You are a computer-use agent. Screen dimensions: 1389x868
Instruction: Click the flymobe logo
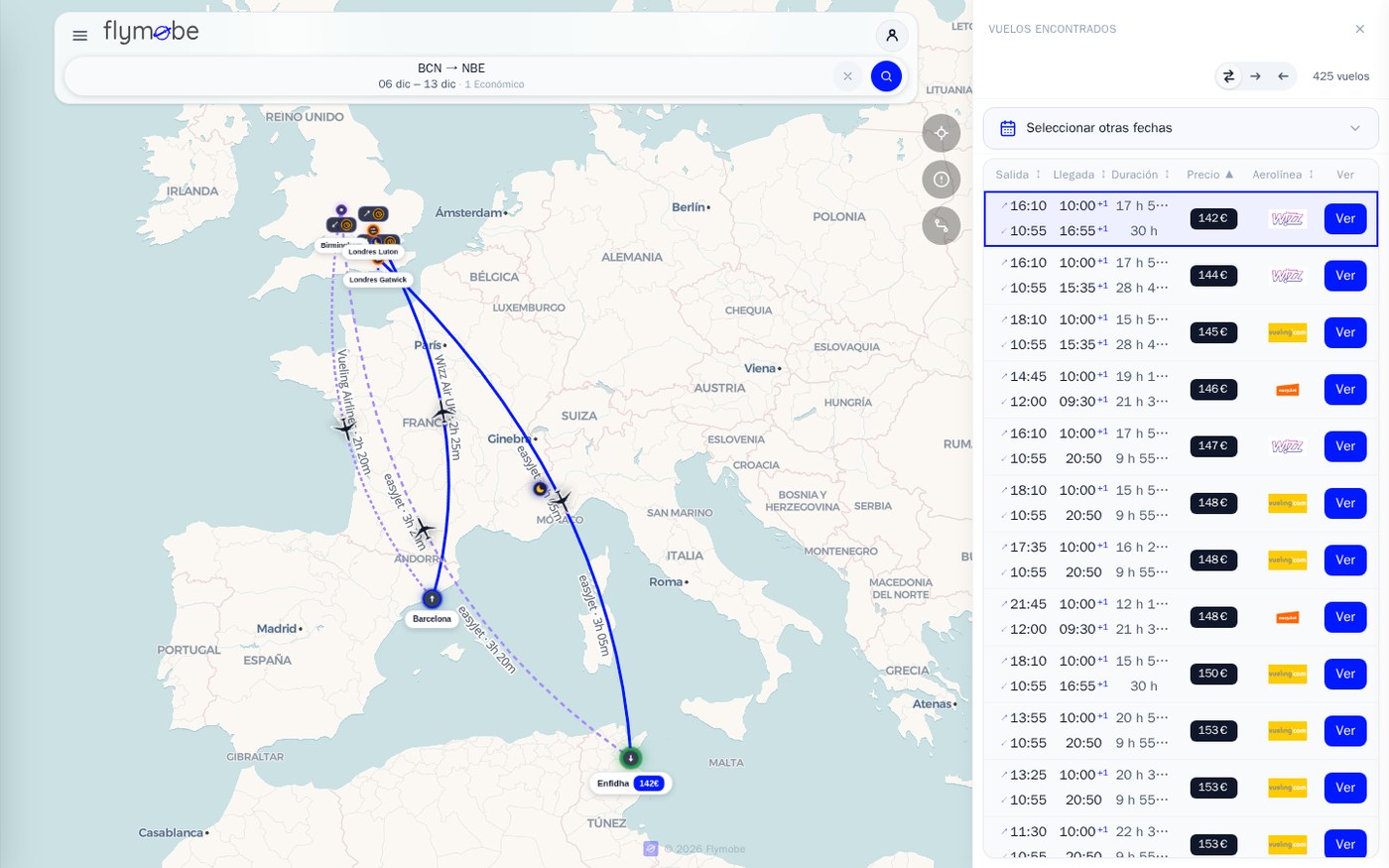[151, 33]
